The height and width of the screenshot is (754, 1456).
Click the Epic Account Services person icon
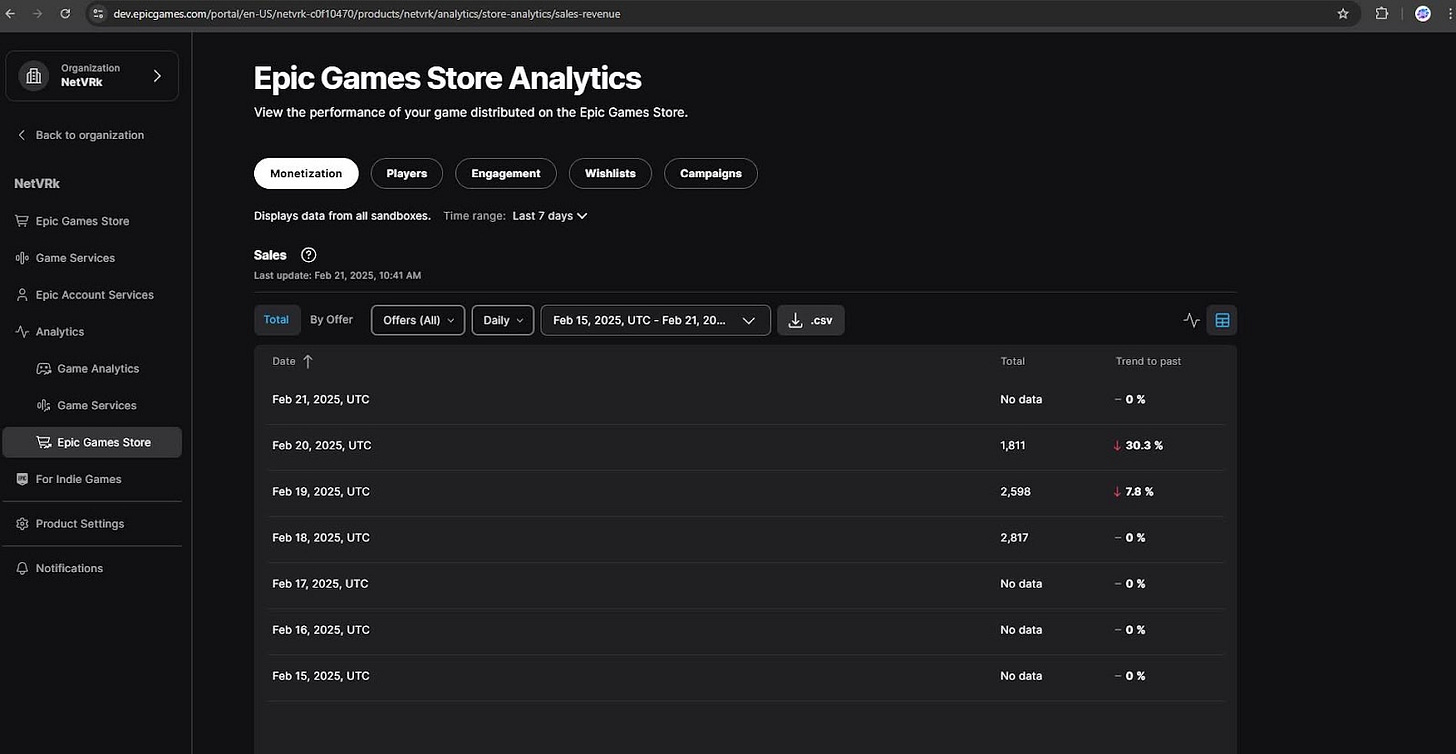pyautogui.click(x=21, y=295)
